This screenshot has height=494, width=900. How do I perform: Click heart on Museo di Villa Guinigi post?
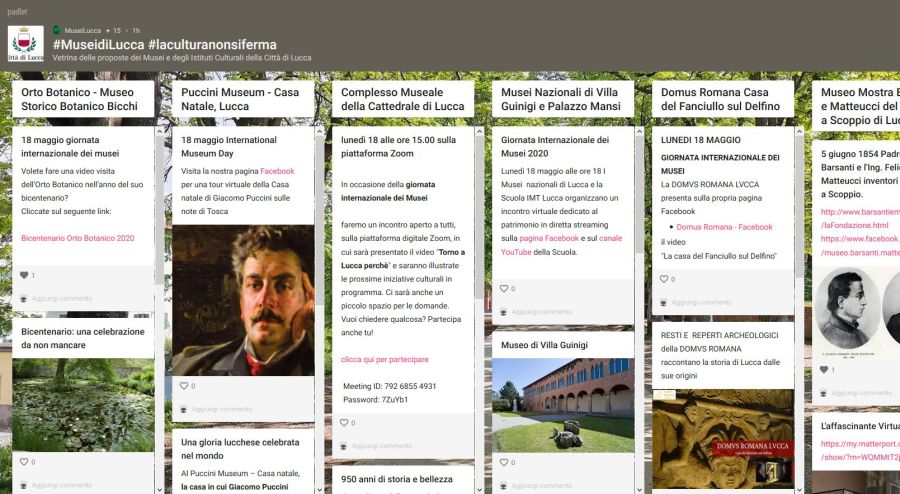pos(505,462)
